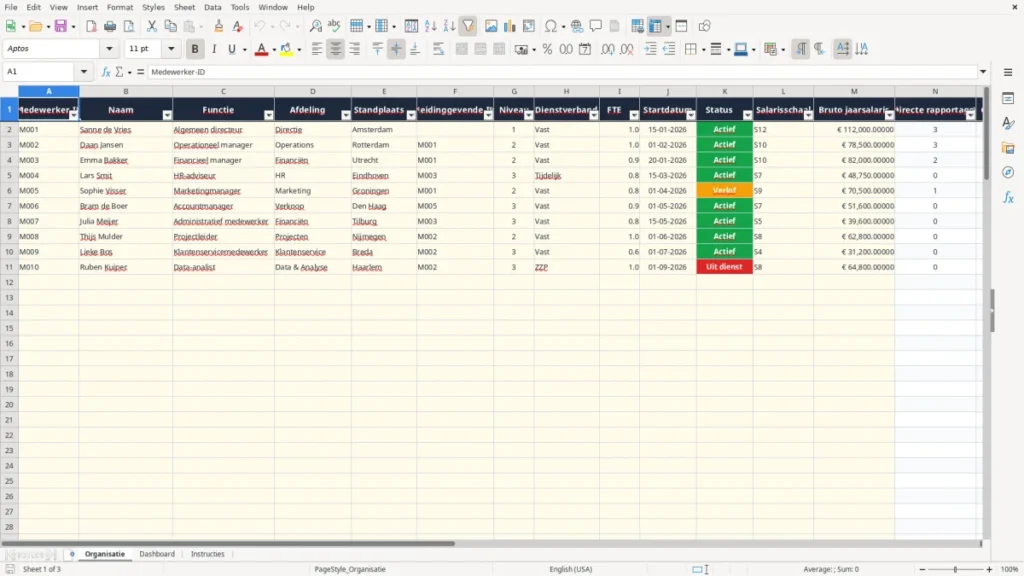Open the sidebar Styles icon
Screen dimensions: 1024x576
1008,123
